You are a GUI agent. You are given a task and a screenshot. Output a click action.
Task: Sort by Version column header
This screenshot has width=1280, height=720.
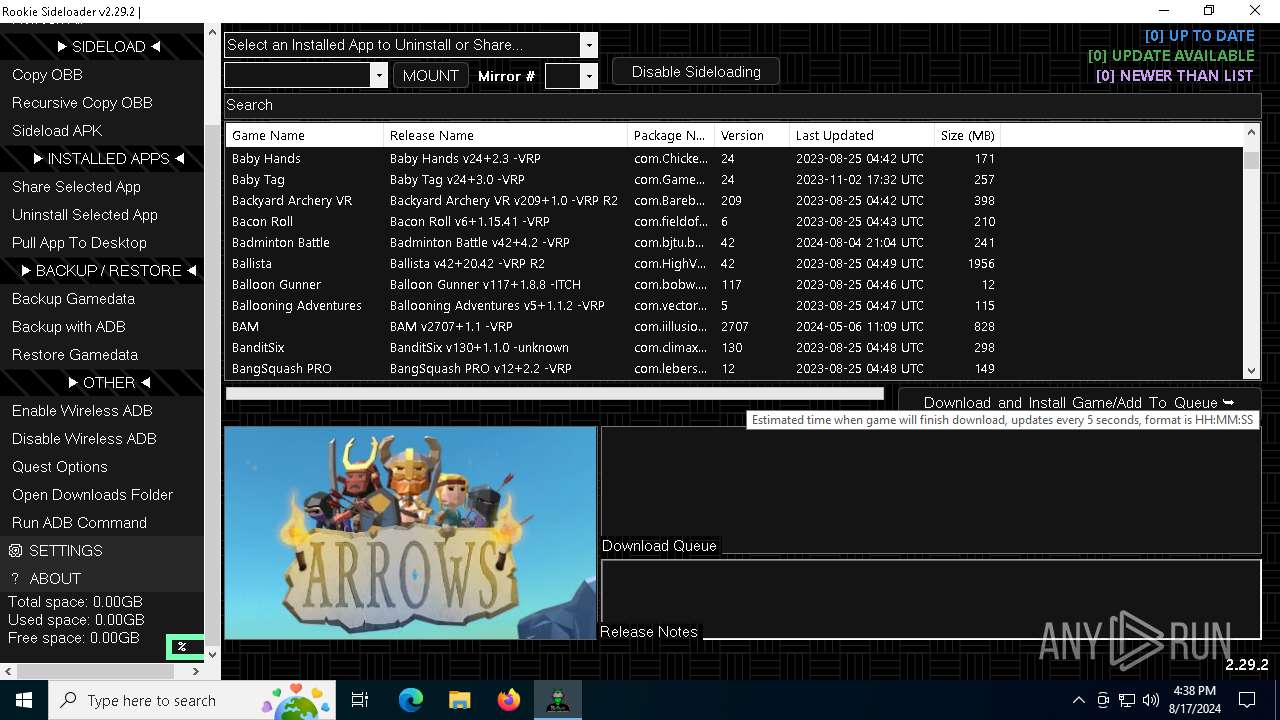point(751,135)
